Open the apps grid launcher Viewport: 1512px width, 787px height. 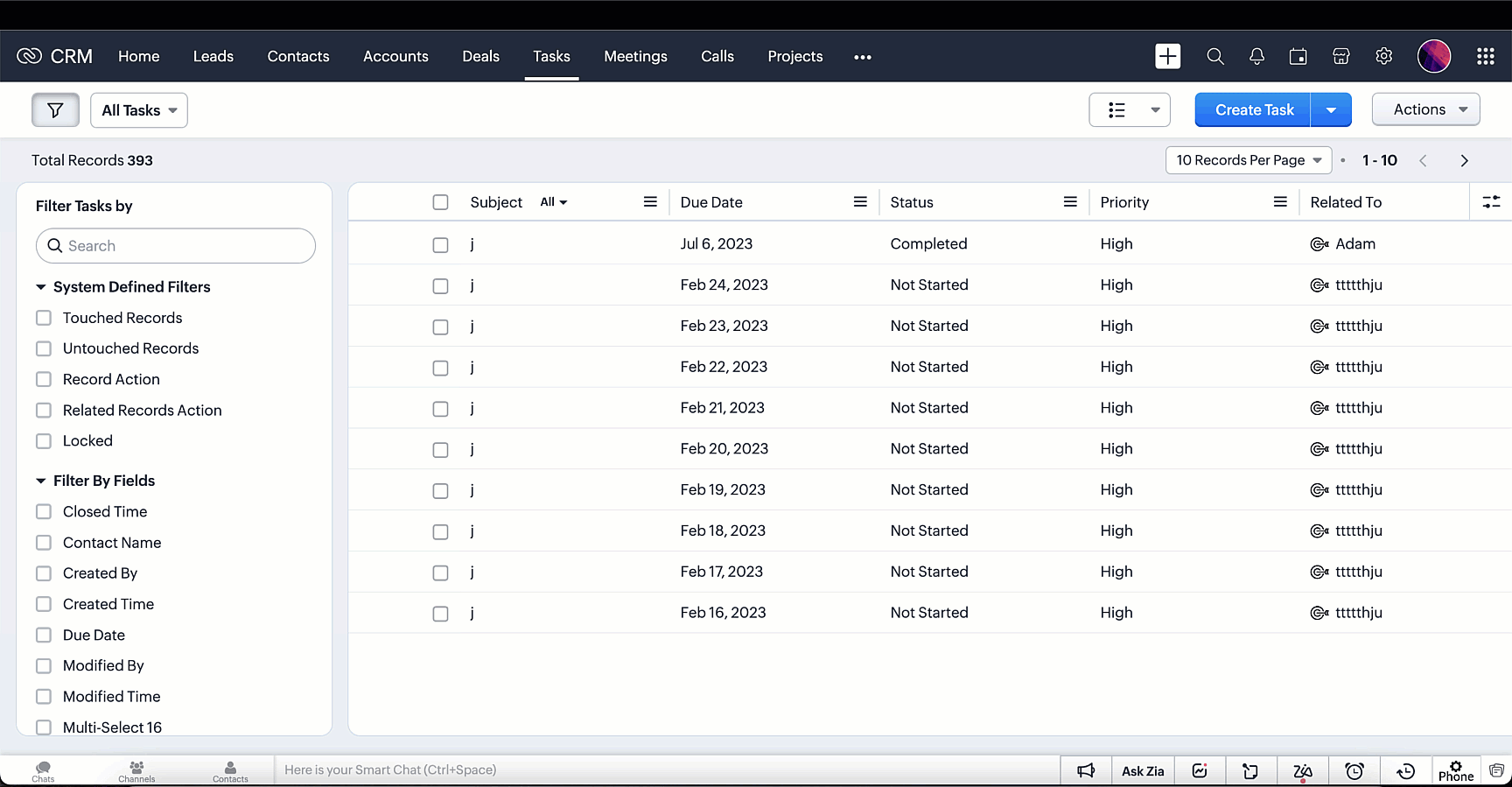click(1485, 56)
